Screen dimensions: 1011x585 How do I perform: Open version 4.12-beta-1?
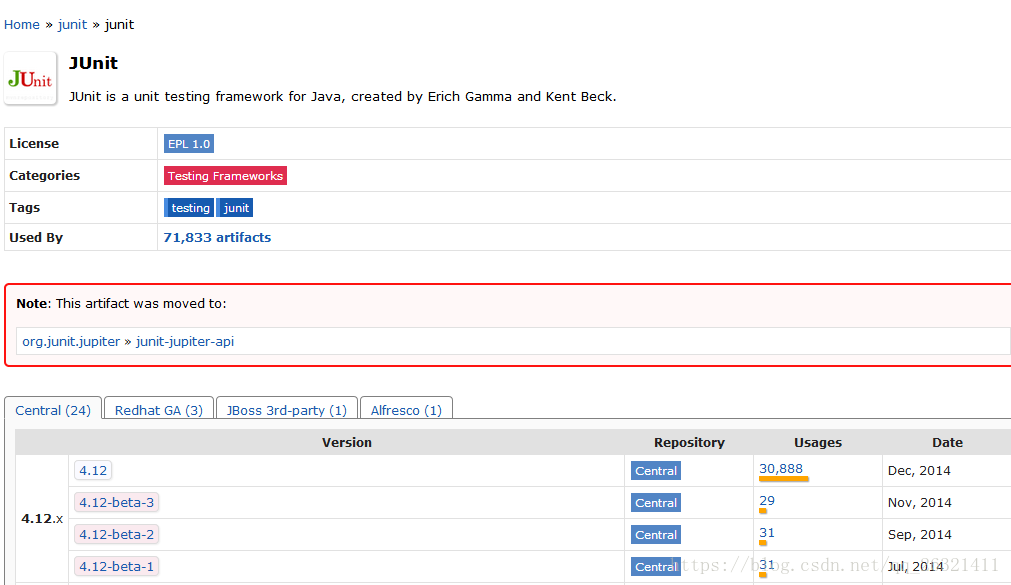(117, 566)
